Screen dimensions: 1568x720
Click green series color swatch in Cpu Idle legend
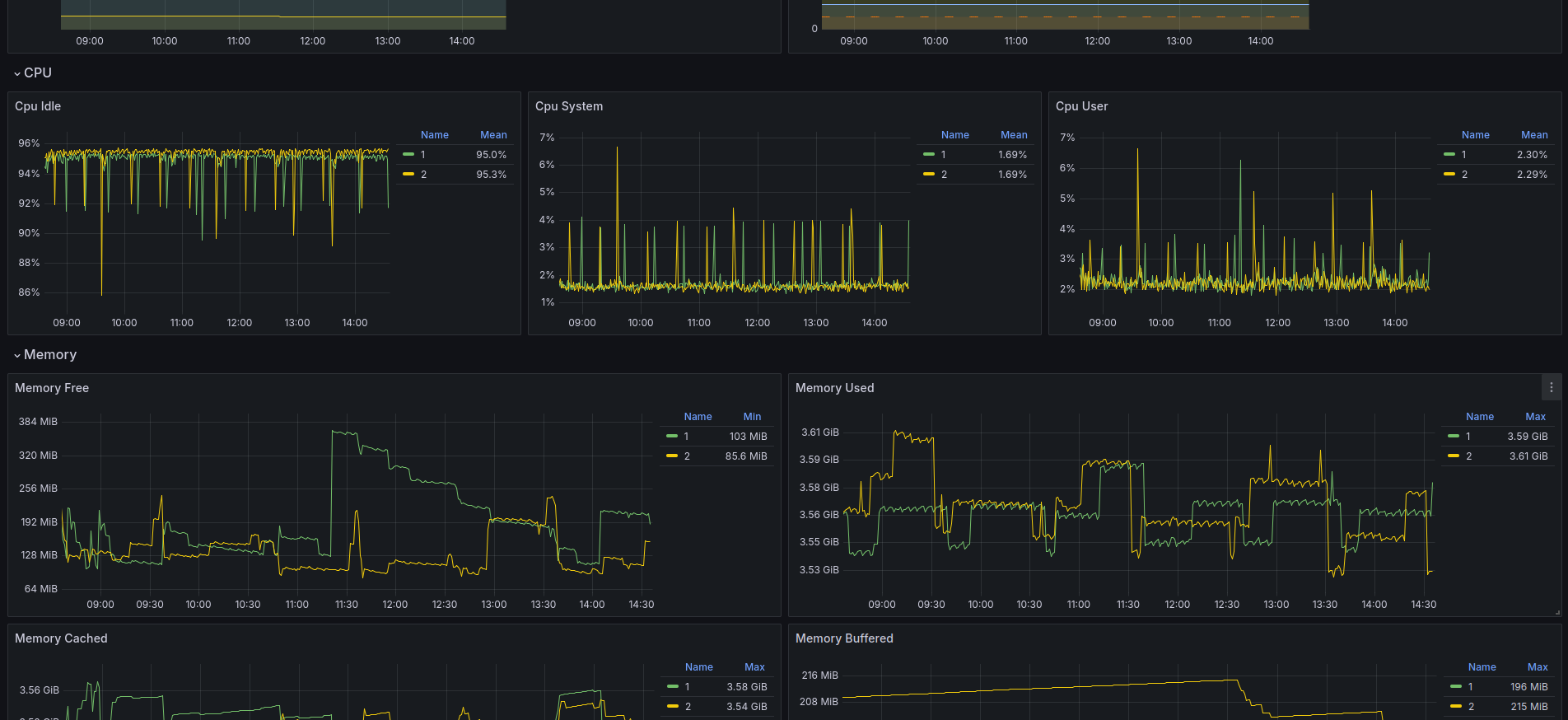[408, 155]
